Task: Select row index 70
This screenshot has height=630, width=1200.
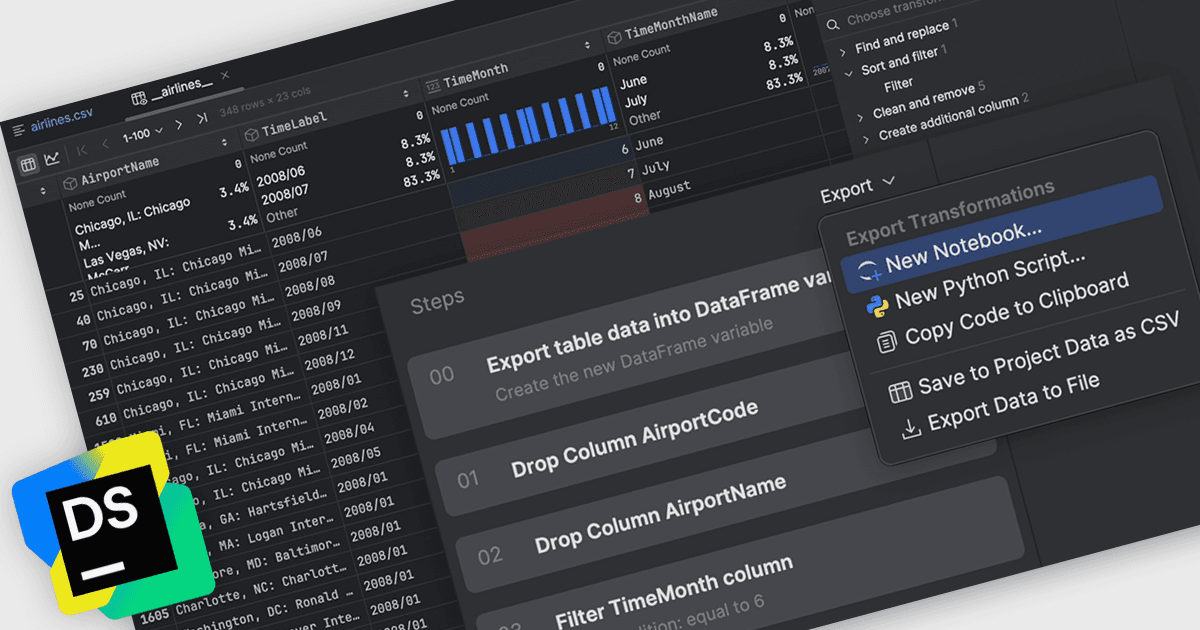Action: pos(90,346)
